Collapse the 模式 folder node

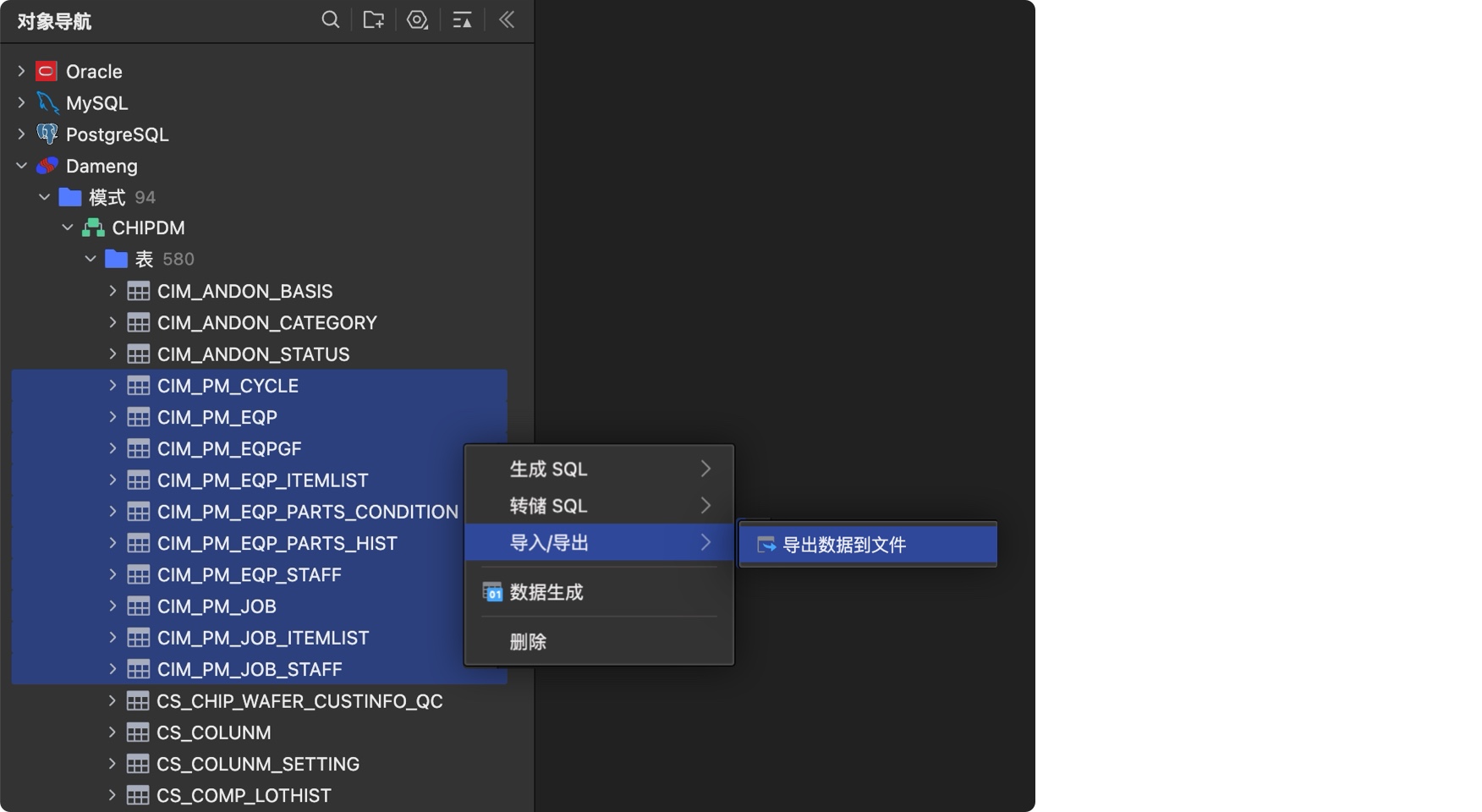[x=44, y=197]
